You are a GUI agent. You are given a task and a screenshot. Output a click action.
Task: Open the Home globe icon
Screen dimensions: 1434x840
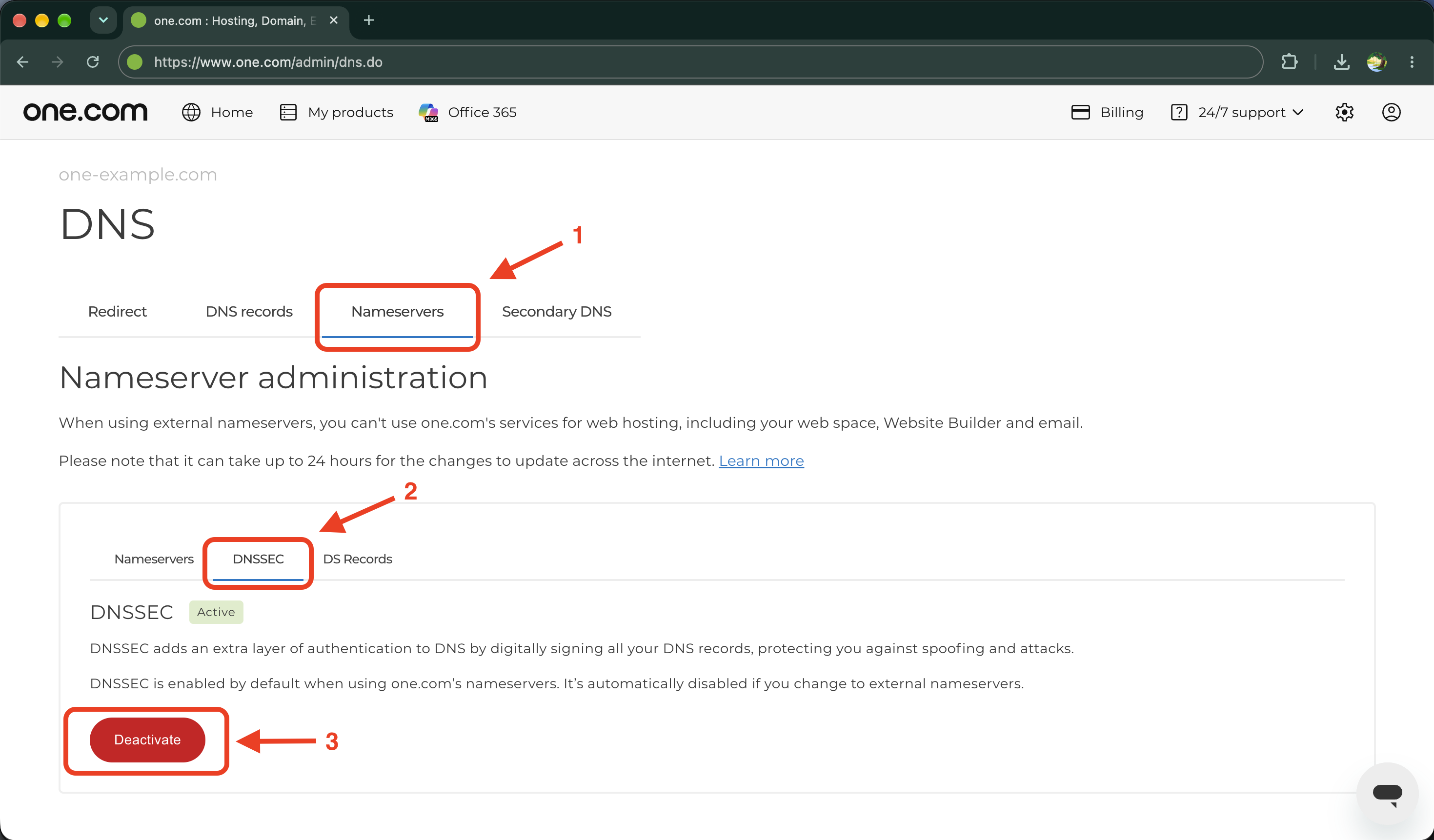tap(191, 112)
